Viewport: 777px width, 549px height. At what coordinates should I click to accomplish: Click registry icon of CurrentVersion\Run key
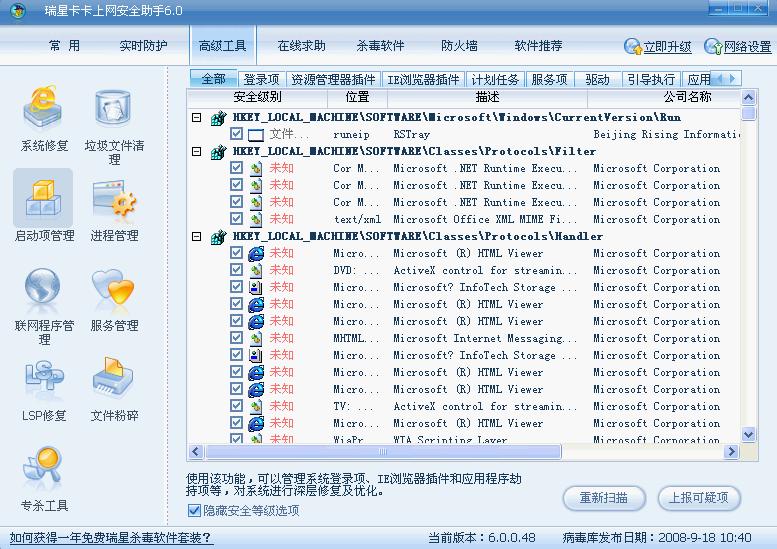click(x=219, y=118)
